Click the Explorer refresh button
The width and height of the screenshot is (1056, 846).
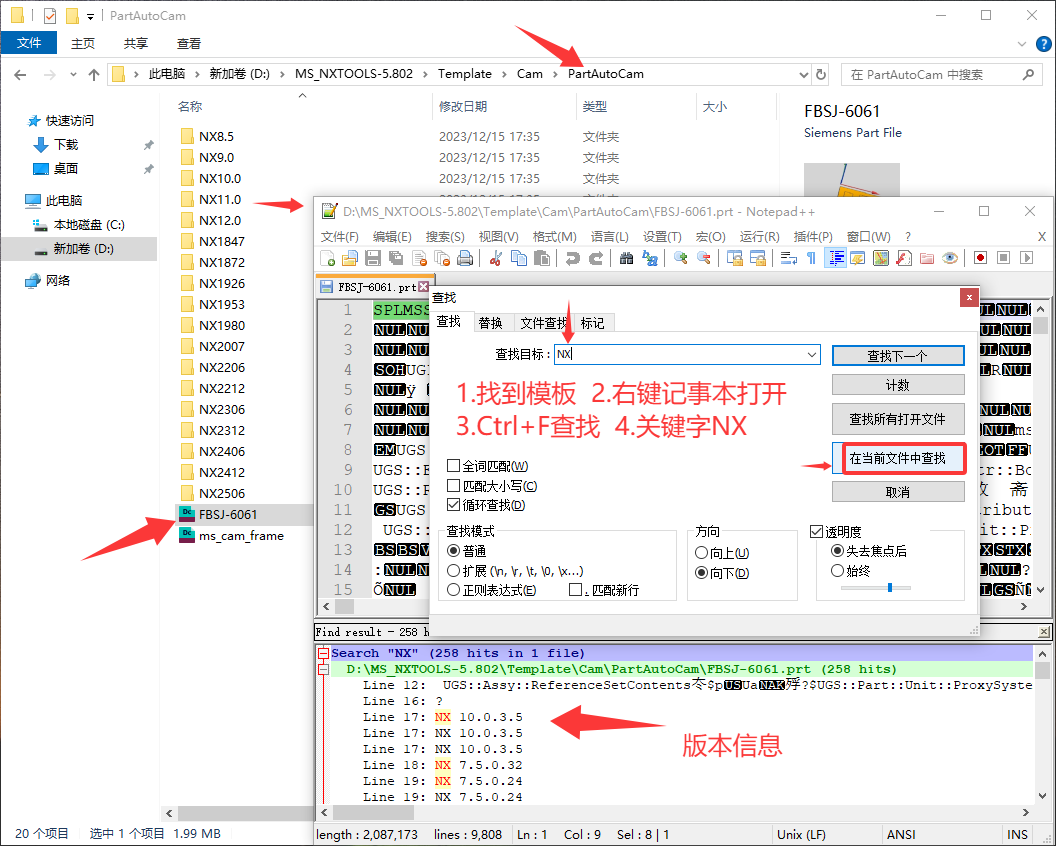pos(821,75)
